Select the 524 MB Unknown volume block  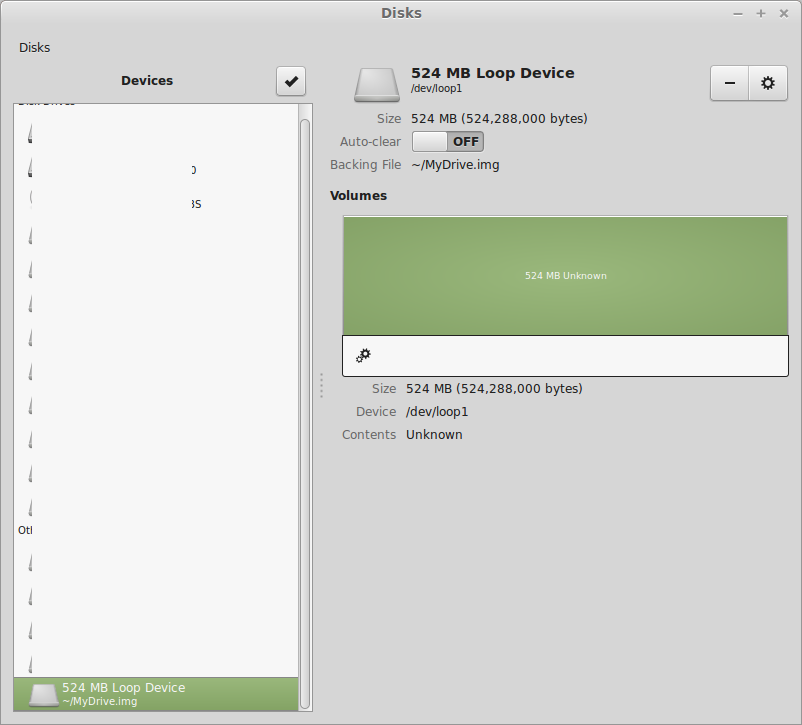565,275
